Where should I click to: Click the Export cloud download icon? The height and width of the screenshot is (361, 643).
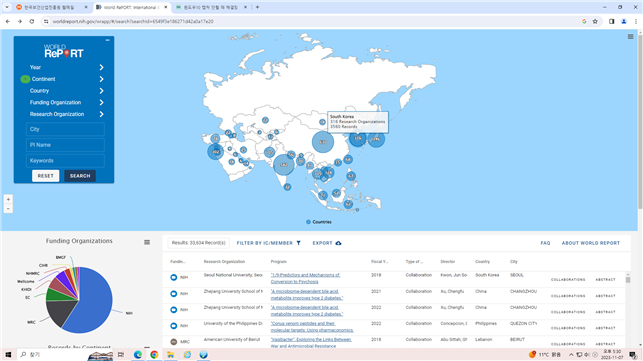(338, 243)
